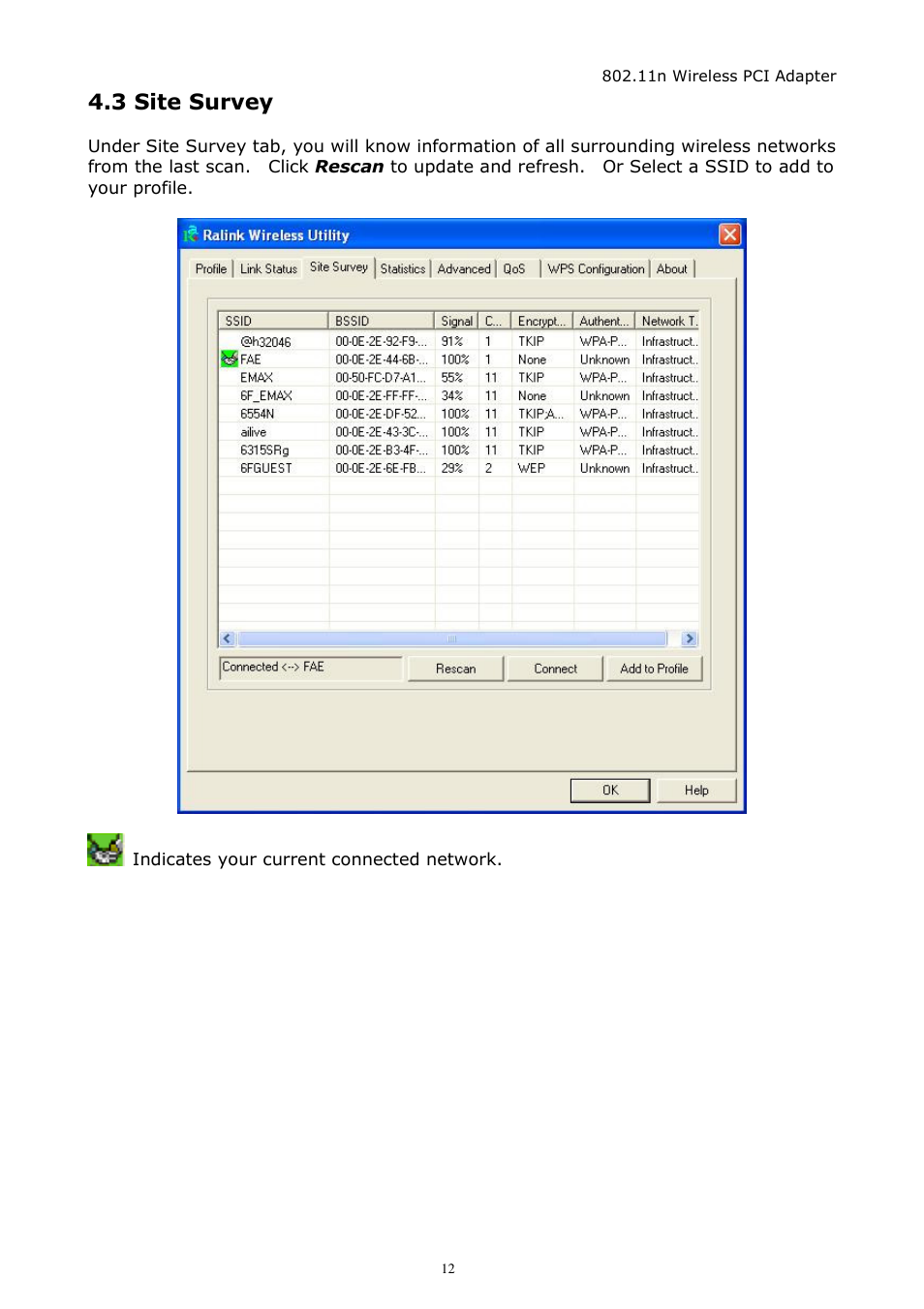The height and width of the screenshot is (1309, 924).
Task: Click the 55% signal value
Action: [x=452, y=378]
